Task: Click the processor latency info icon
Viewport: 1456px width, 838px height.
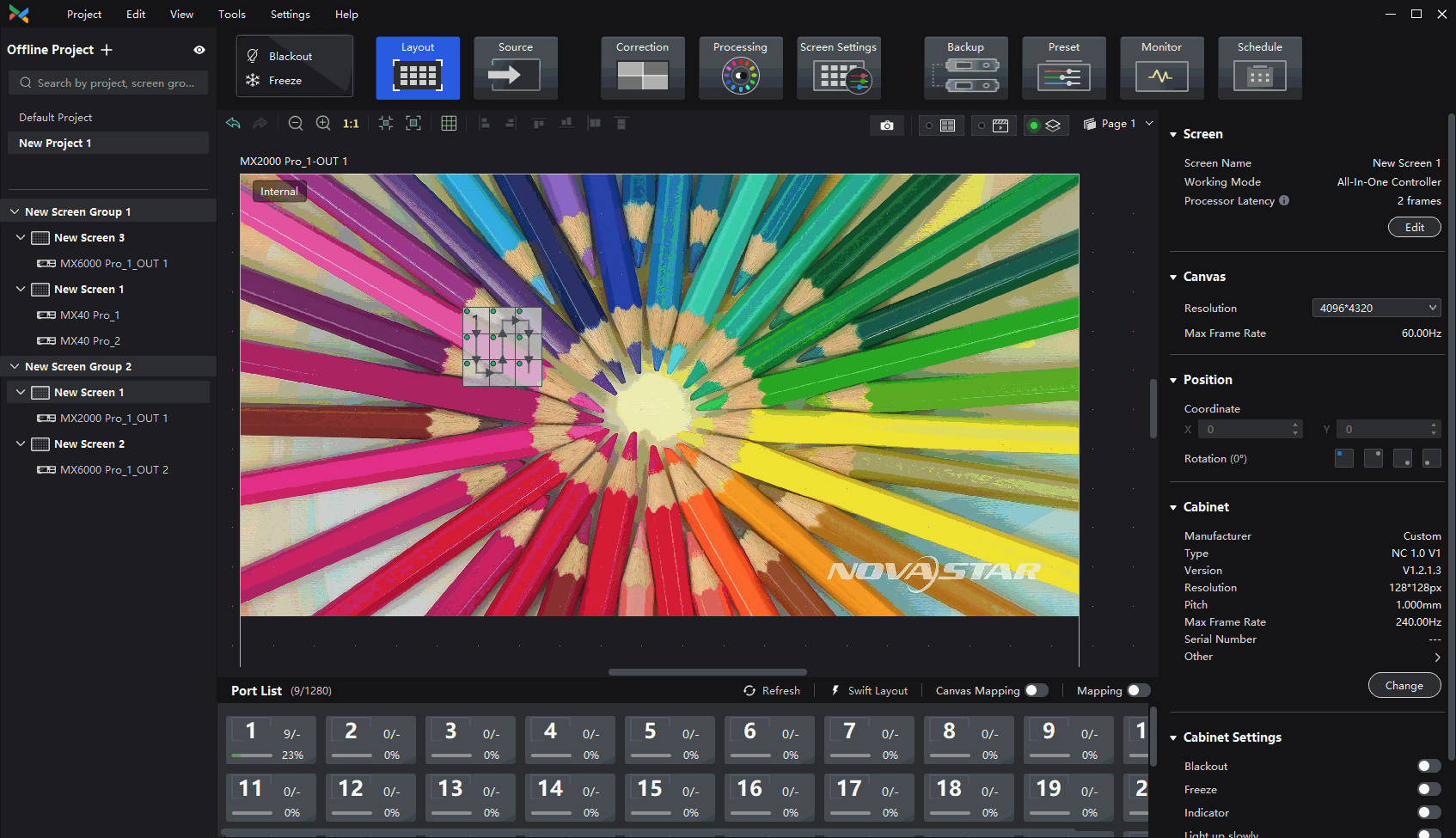Action: pos(1284,200)
